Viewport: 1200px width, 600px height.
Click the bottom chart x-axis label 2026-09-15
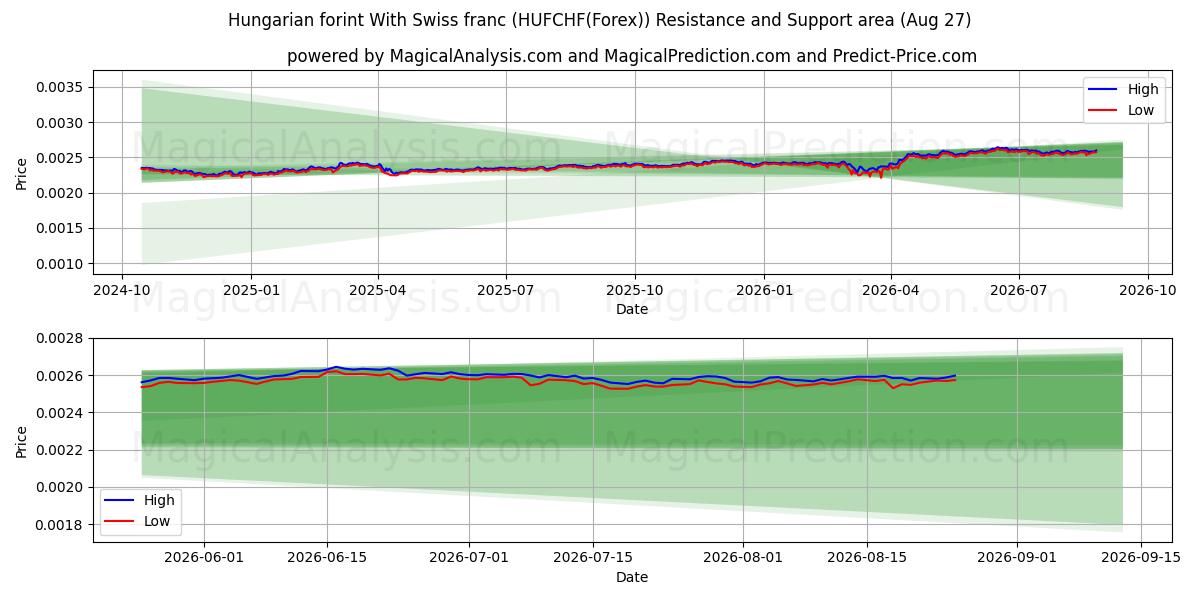click(1140, 558)
